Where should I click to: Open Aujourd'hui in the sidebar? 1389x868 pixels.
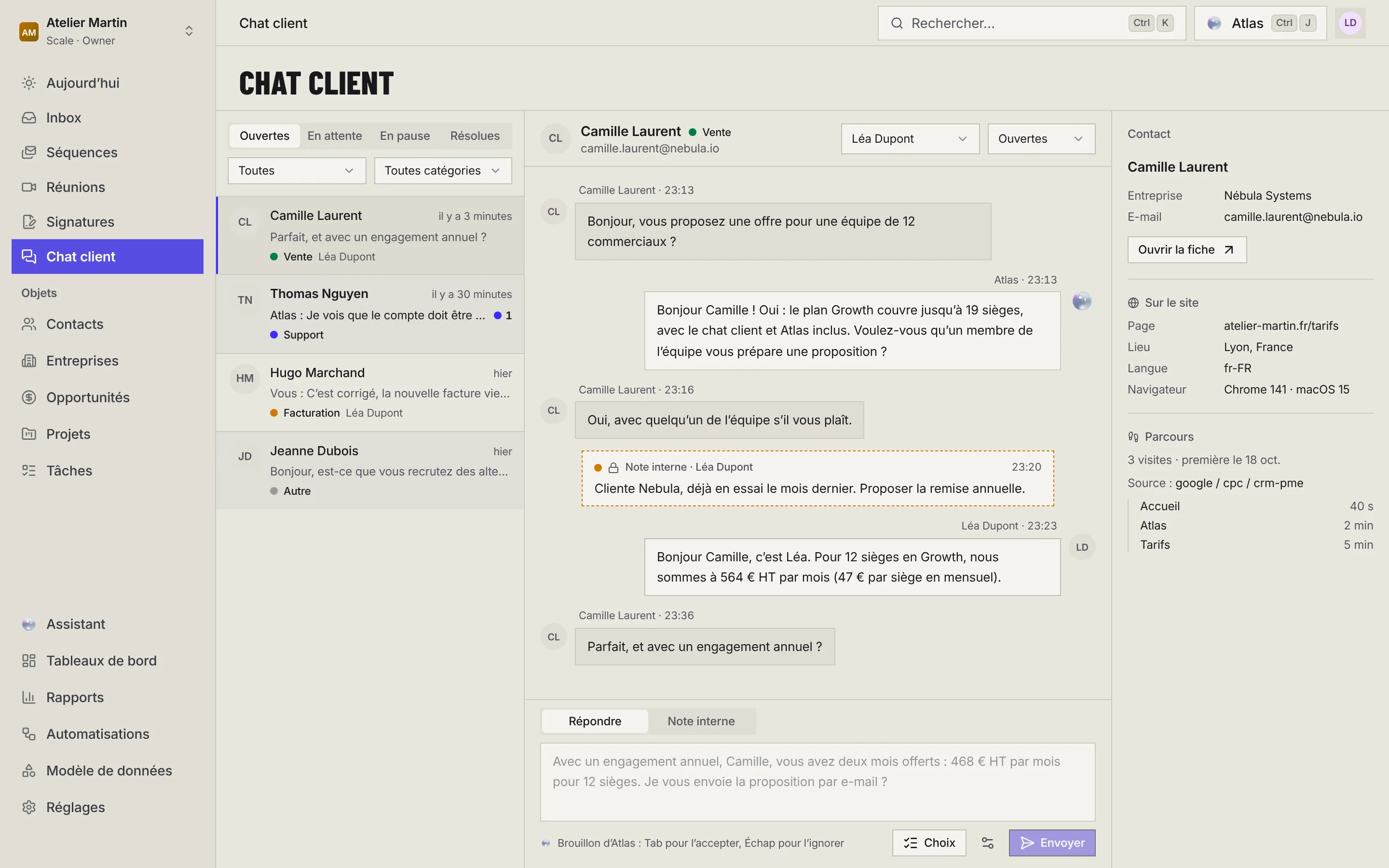[x=108, y=82]
